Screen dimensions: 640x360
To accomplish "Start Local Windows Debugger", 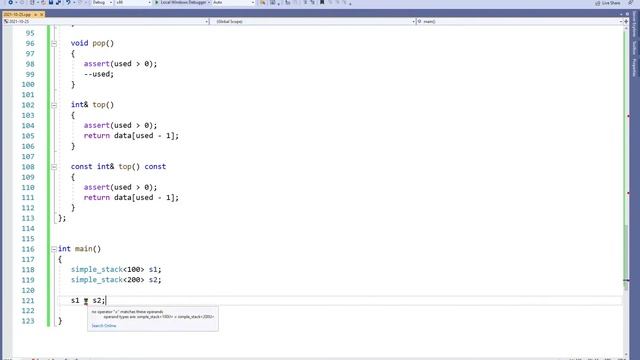I will click(x=181, y=2).
